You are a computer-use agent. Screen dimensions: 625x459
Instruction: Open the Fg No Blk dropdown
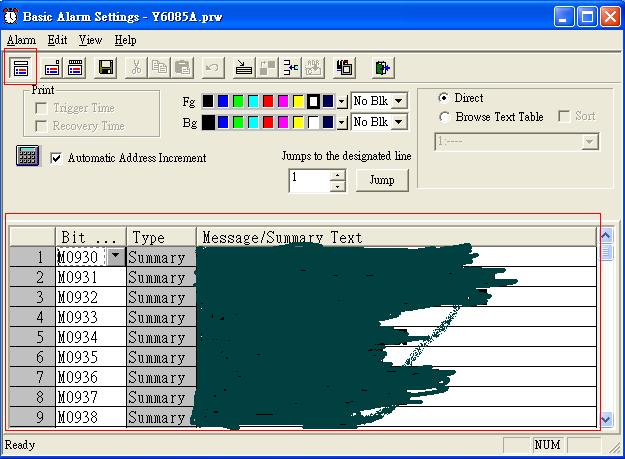tap(399, 101)
